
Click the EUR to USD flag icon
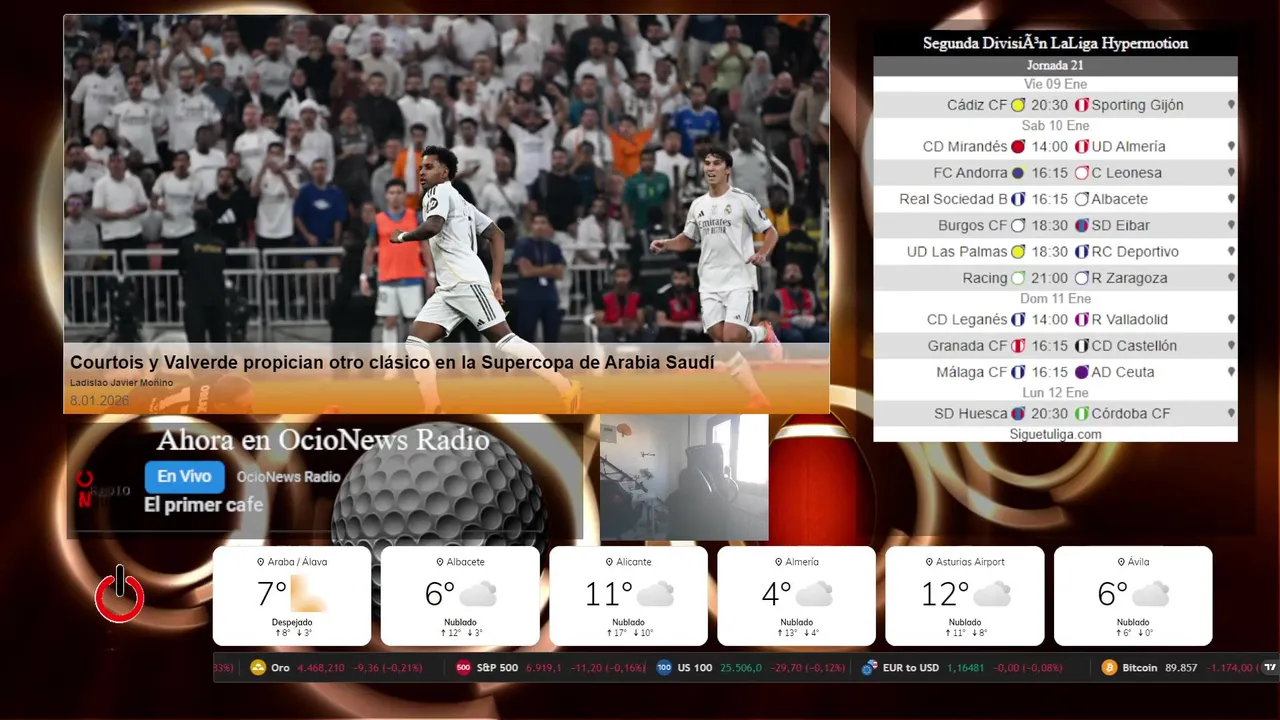pyautogui.click(x=869, y=668)
